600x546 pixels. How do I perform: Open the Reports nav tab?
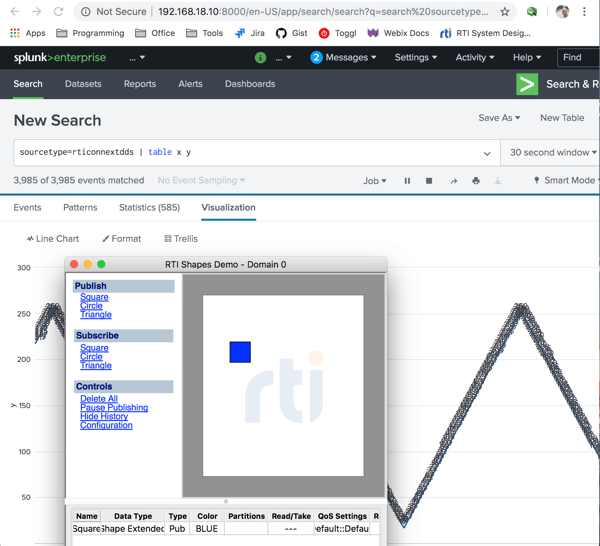point(140,84)
